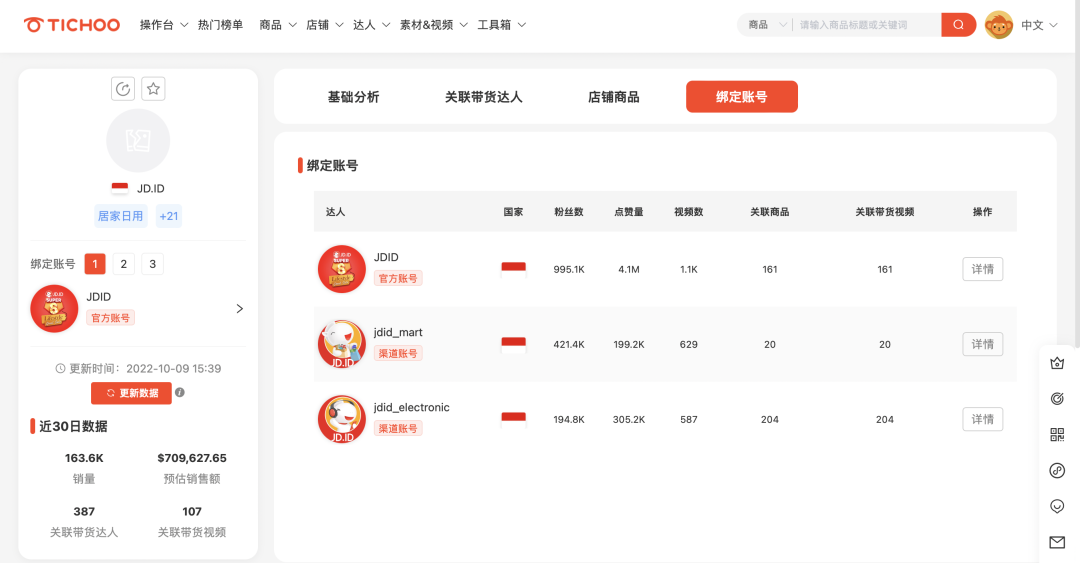The width and height of the screenshot is (1080, 563).
Task: Switch to 基础分析 tab
Action: coord(353,97)
